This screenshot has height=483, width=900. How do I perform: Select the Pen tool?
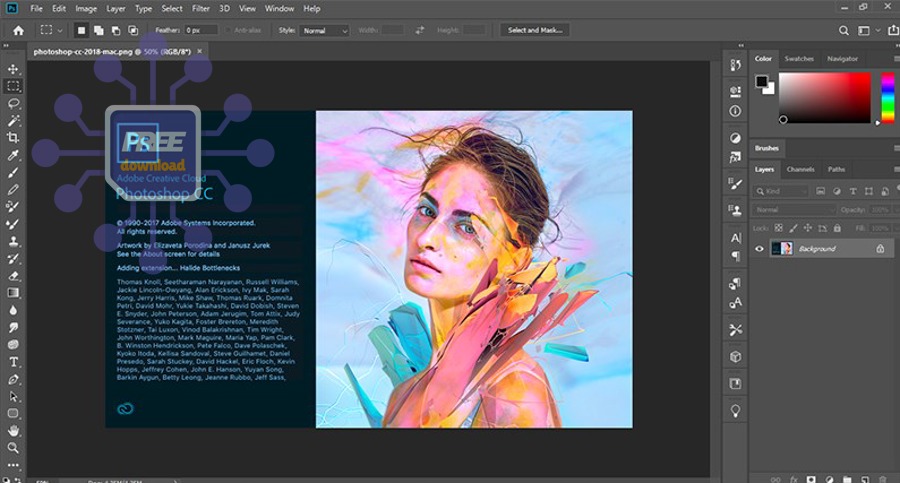coord(13,379)
